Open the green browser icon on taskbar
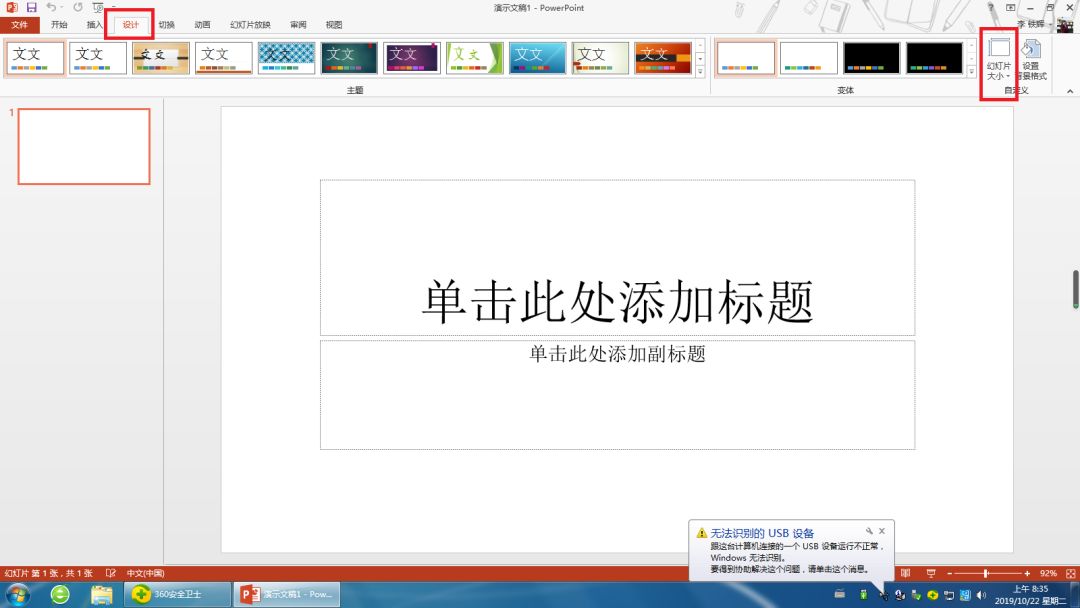 (x=60, y=594)
